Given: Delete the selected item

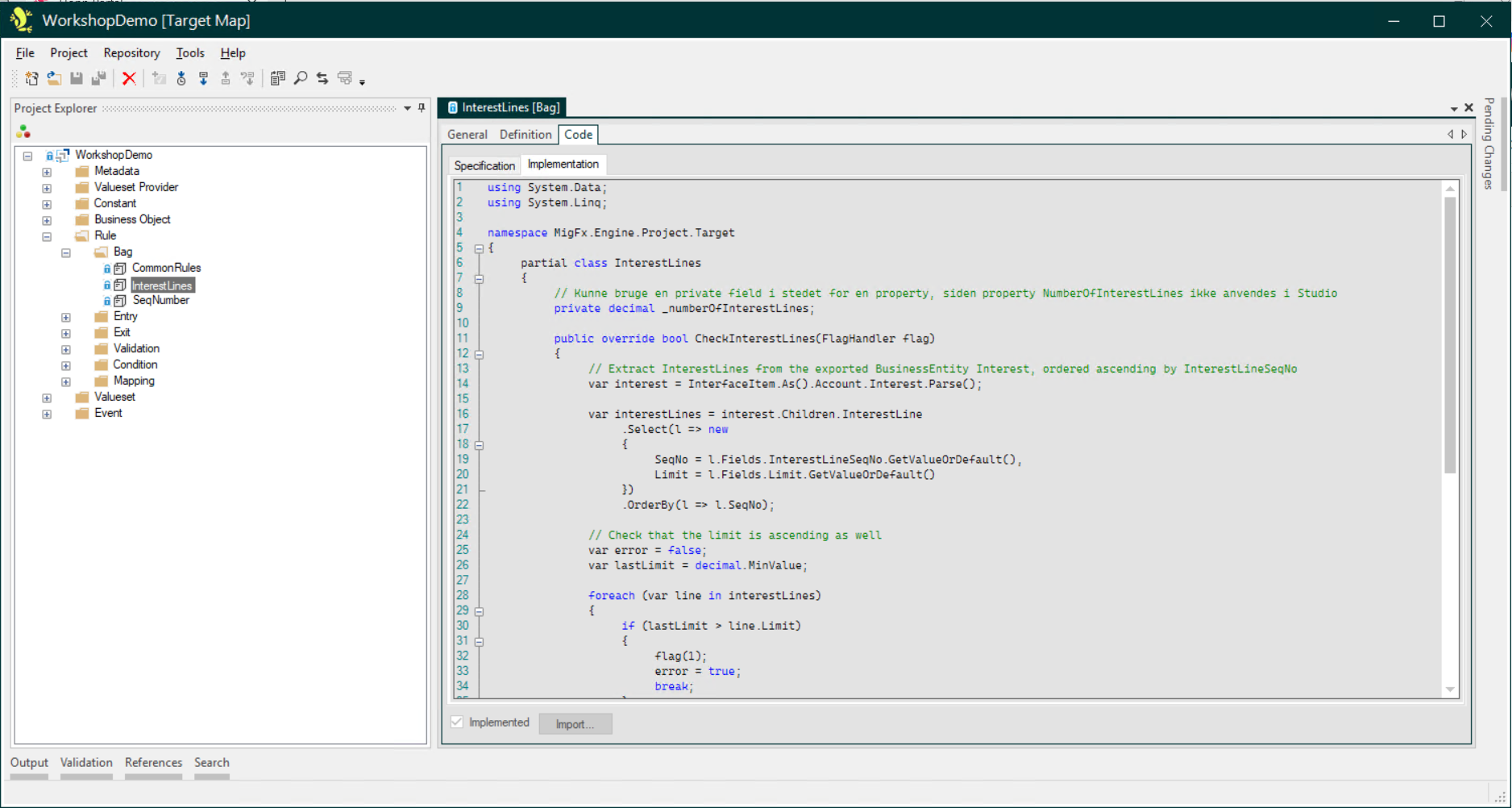Looking at the screenshot, I should point(129,78).
